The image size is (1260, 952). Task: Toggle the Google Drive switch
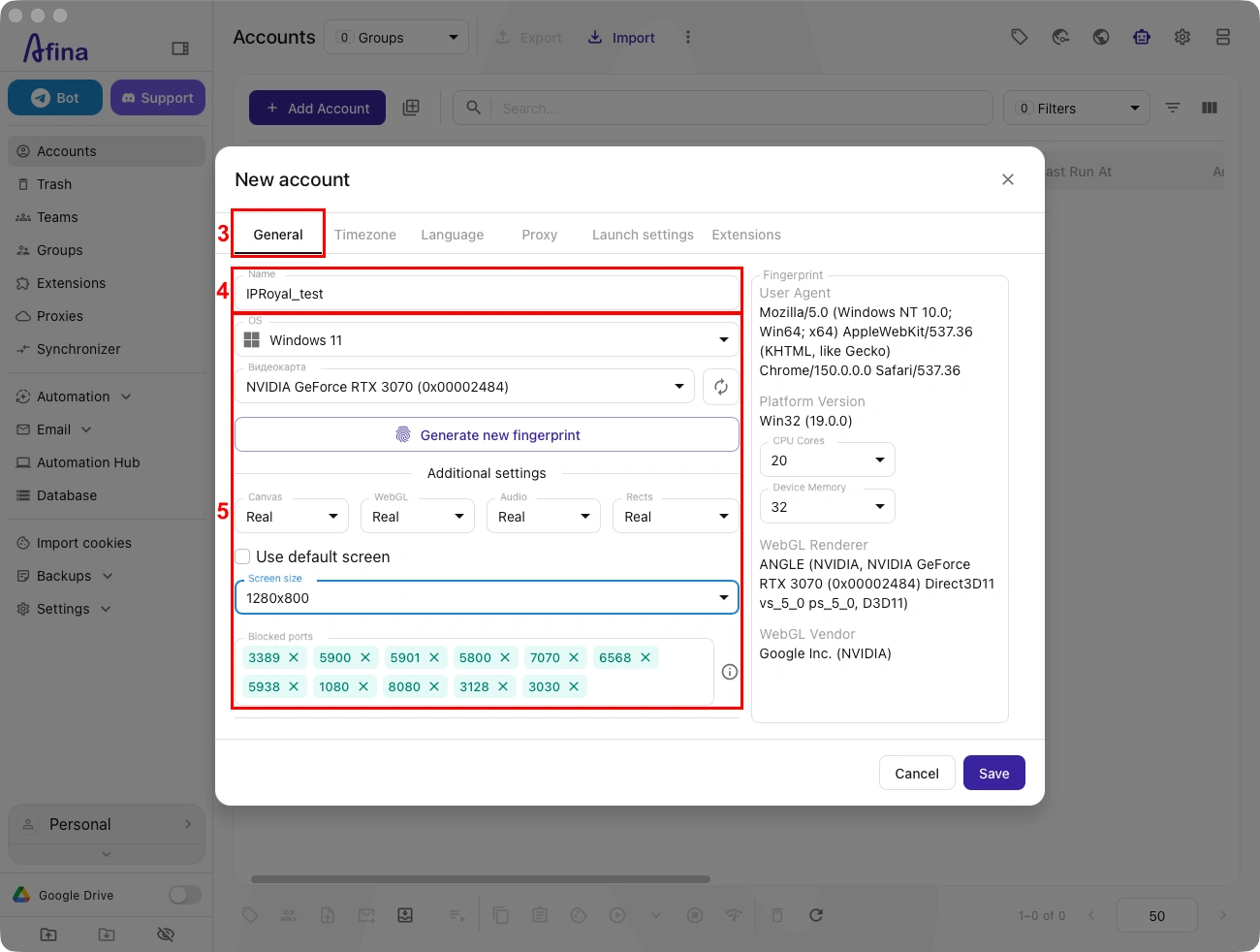[x=185, y=895]
